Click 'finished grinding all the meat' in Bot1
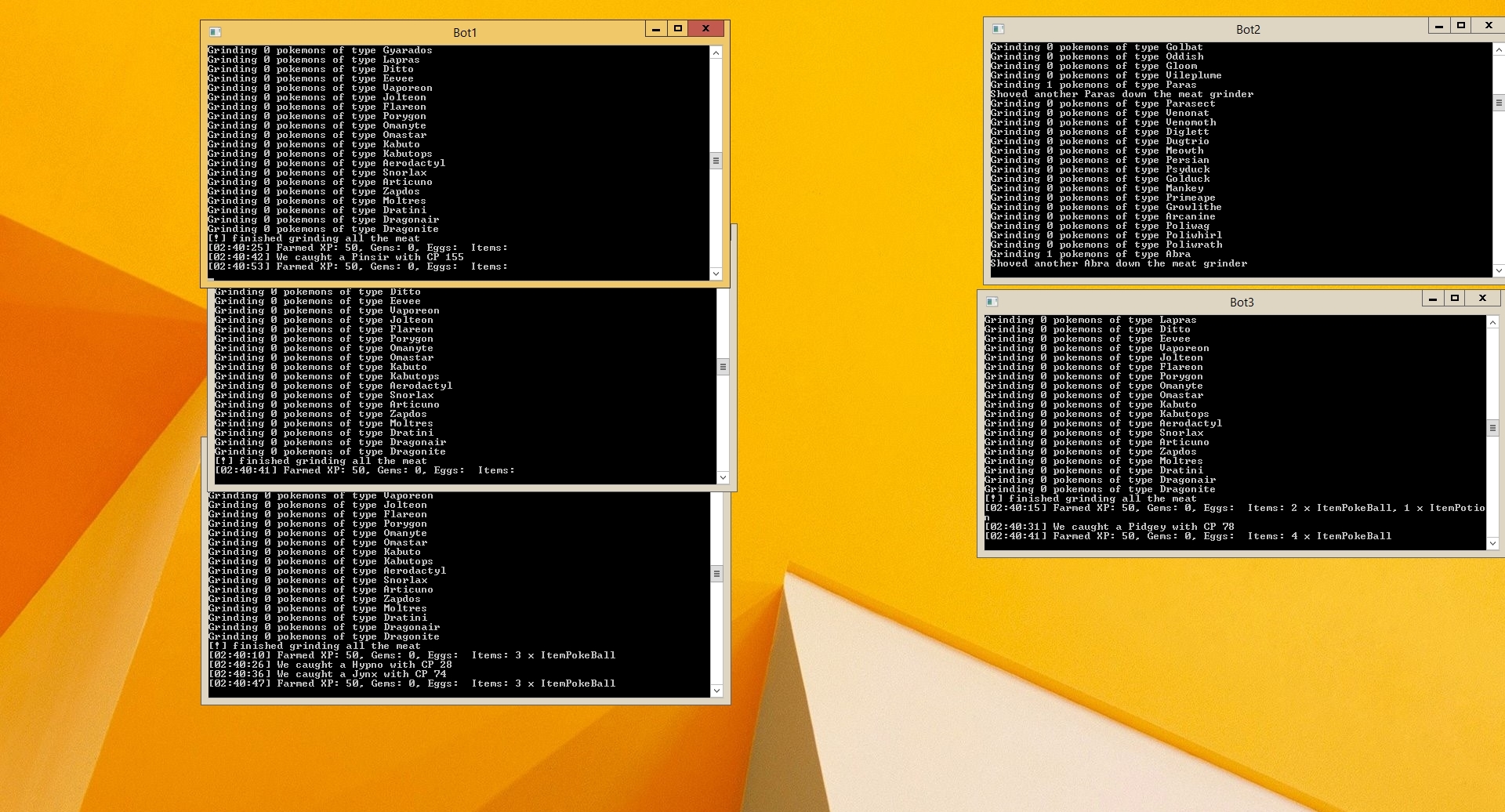The image size is (1505, 812). click(x=326, y=238)
